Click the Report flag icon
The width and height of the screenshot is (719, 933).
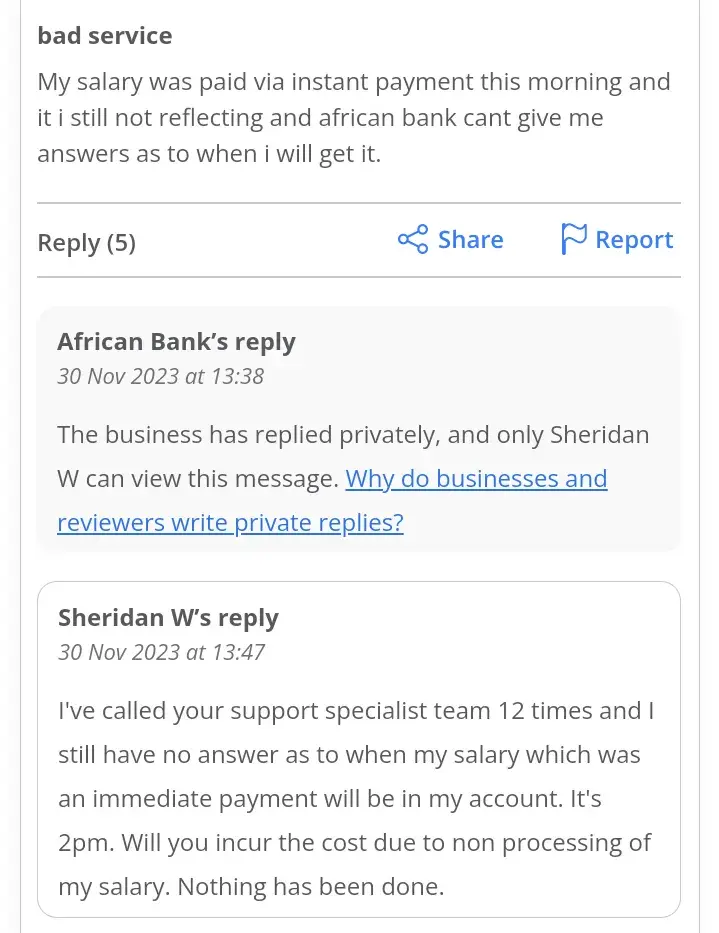573,240
